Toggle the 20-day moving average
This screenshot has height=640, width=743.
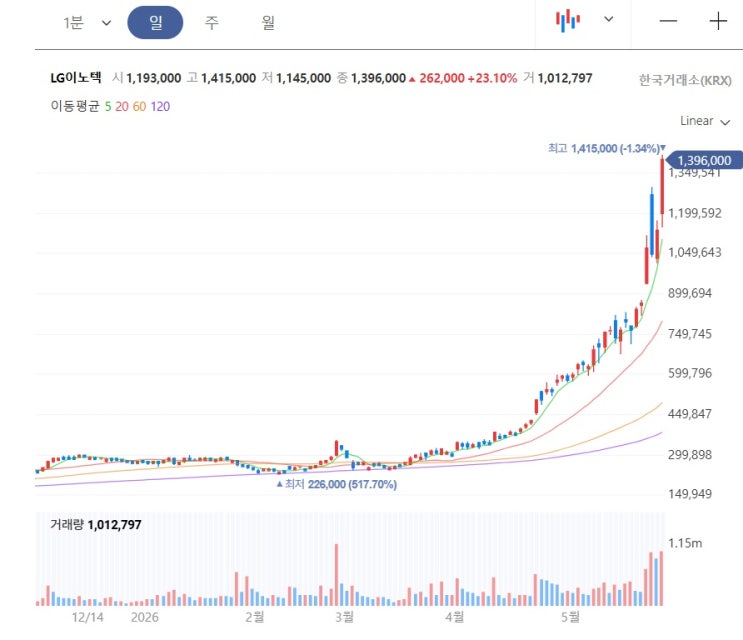122,107
